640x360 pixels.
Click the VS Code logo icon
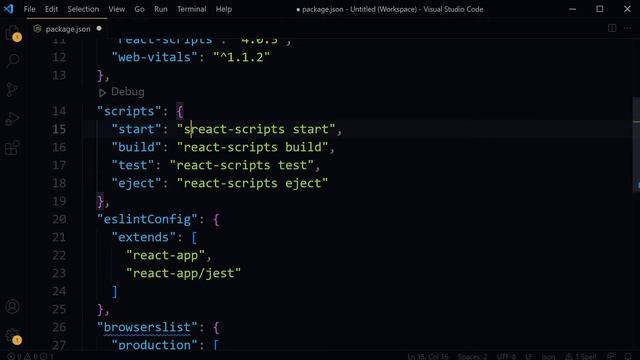(9, 9)
